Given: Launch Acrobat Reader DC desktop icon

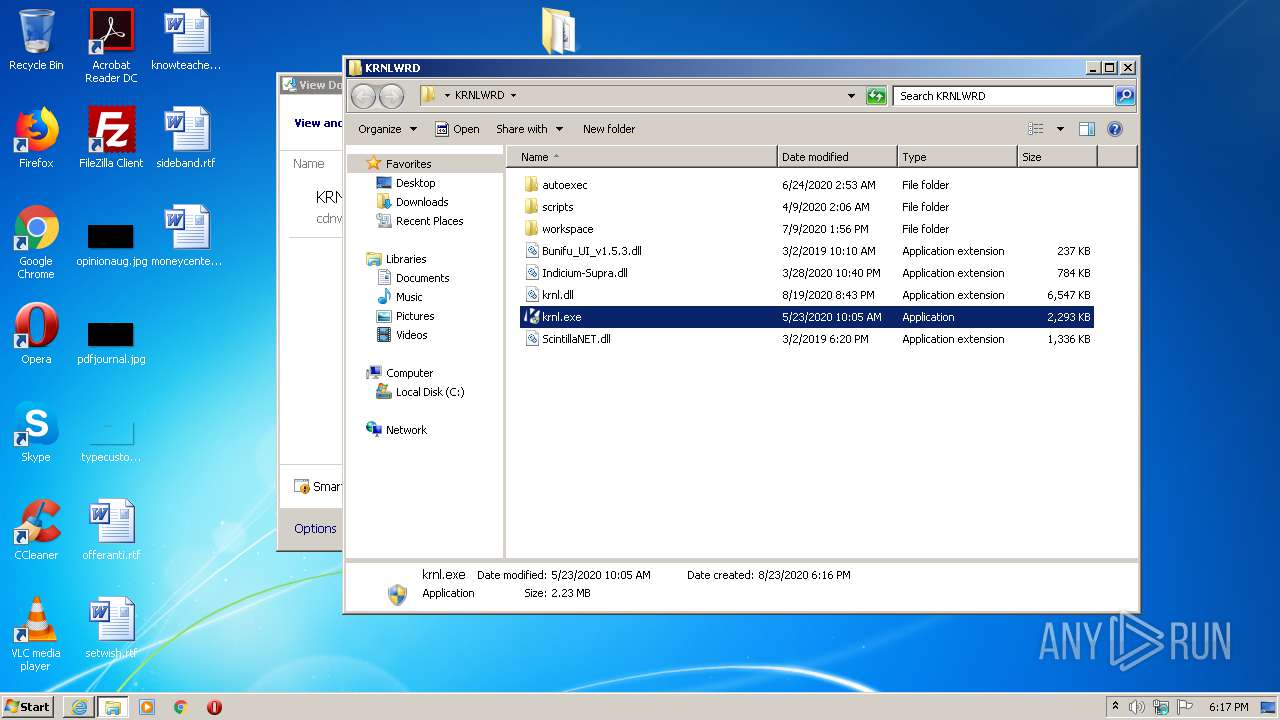Looking at the screenshot, I should point(111,45).
